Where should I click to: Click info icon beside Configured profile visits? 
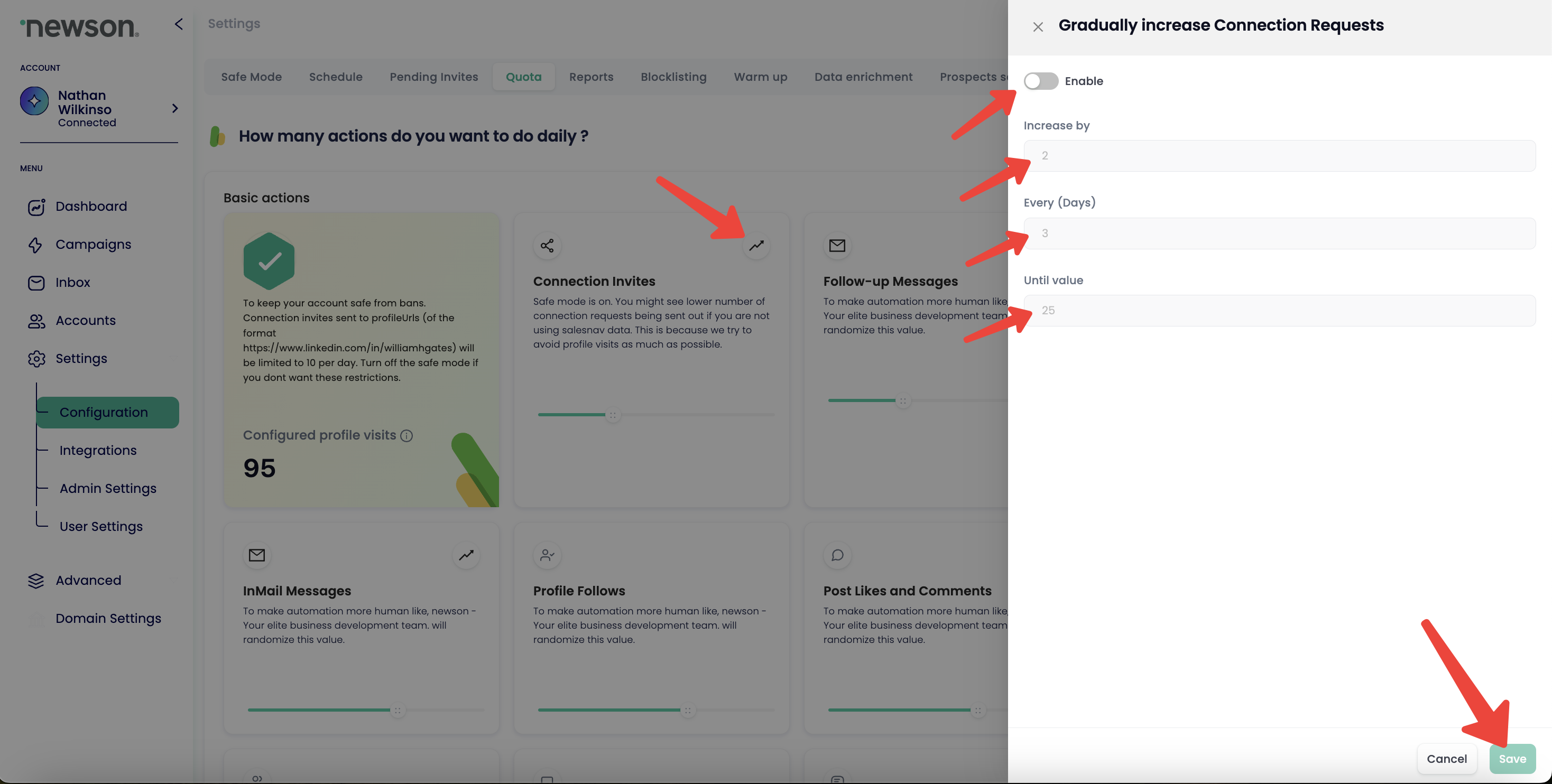(407, 436)
